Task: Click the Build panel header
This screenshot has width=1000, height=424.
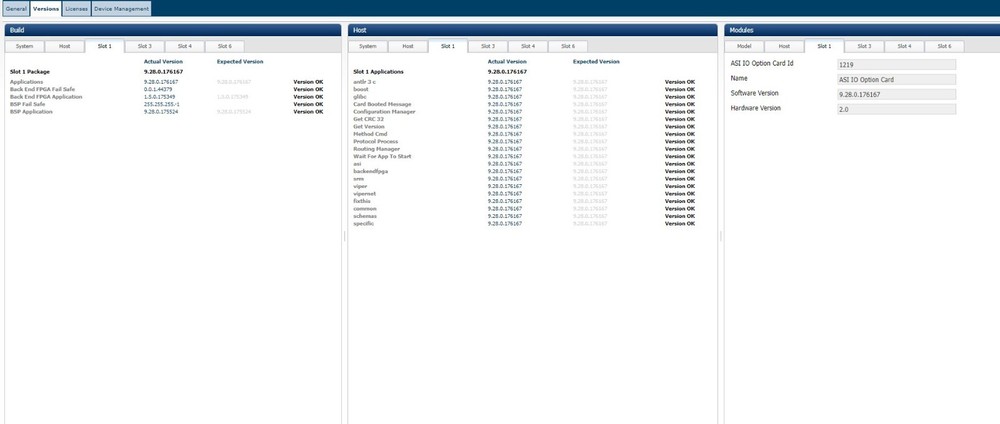Action: pos(173,30)
